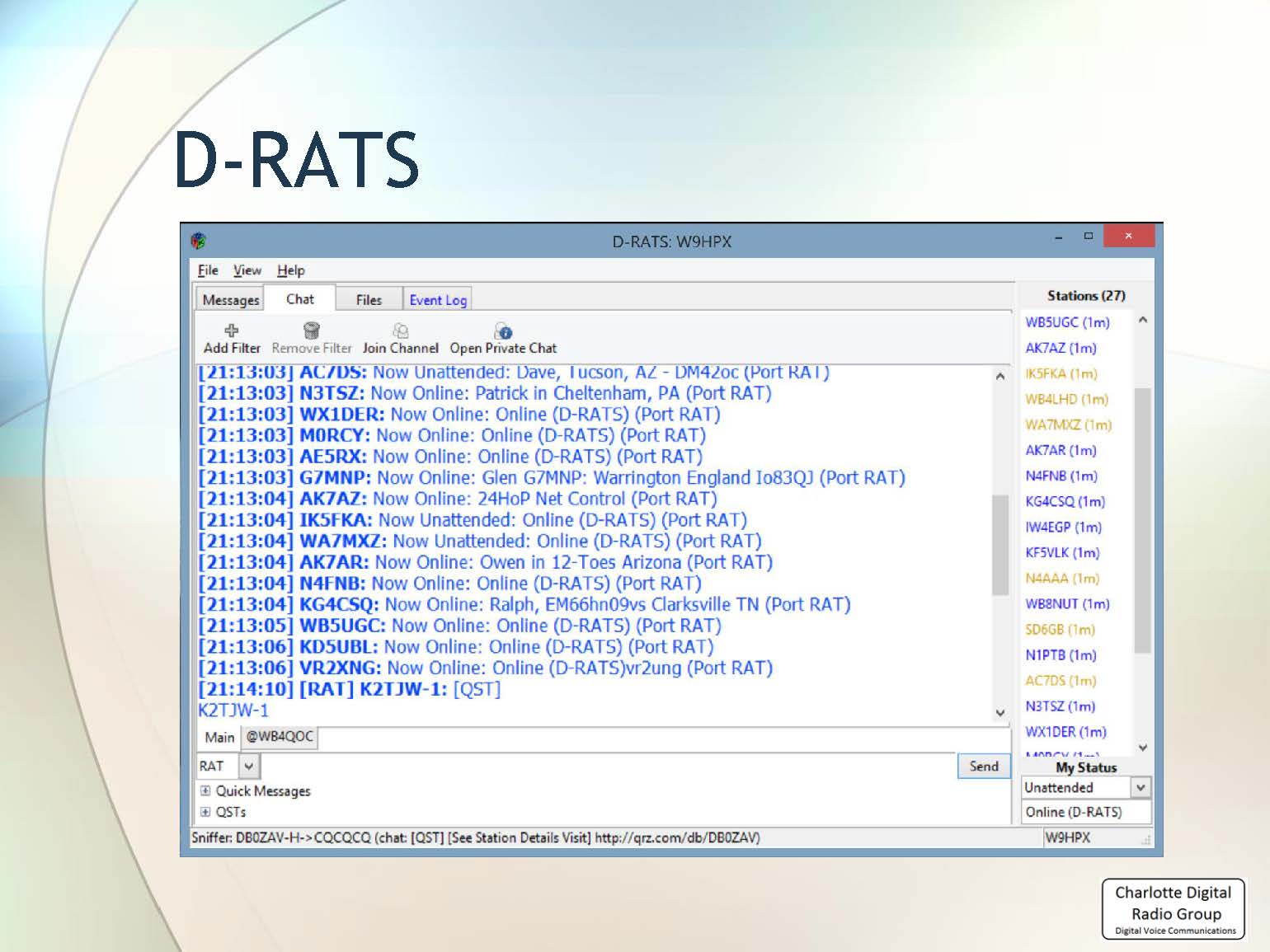1270x952 pixels.
Task: Click the chat log scroll up arrow
Action: [1000, 376]
